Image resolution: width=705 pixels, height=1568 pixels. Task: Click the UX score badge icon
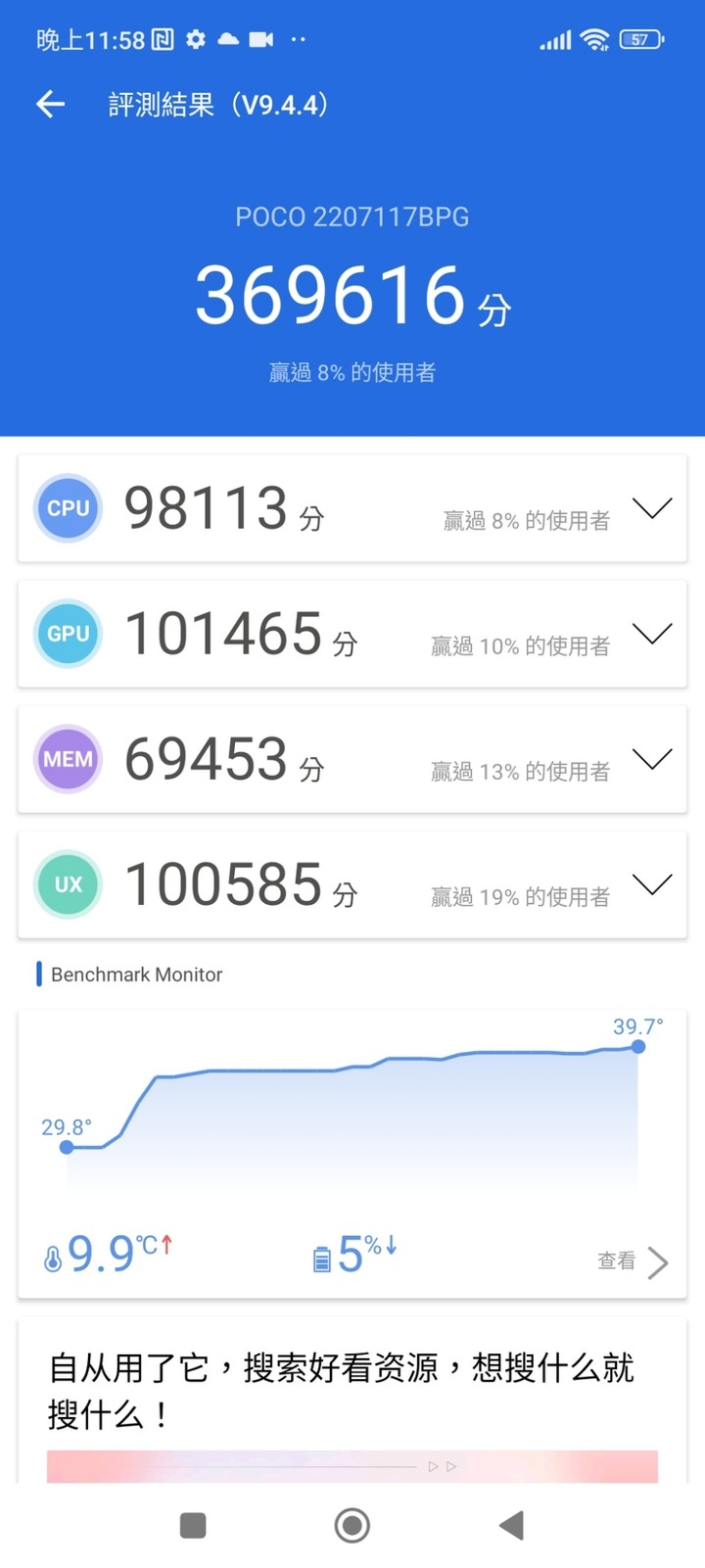pos(68,884)
